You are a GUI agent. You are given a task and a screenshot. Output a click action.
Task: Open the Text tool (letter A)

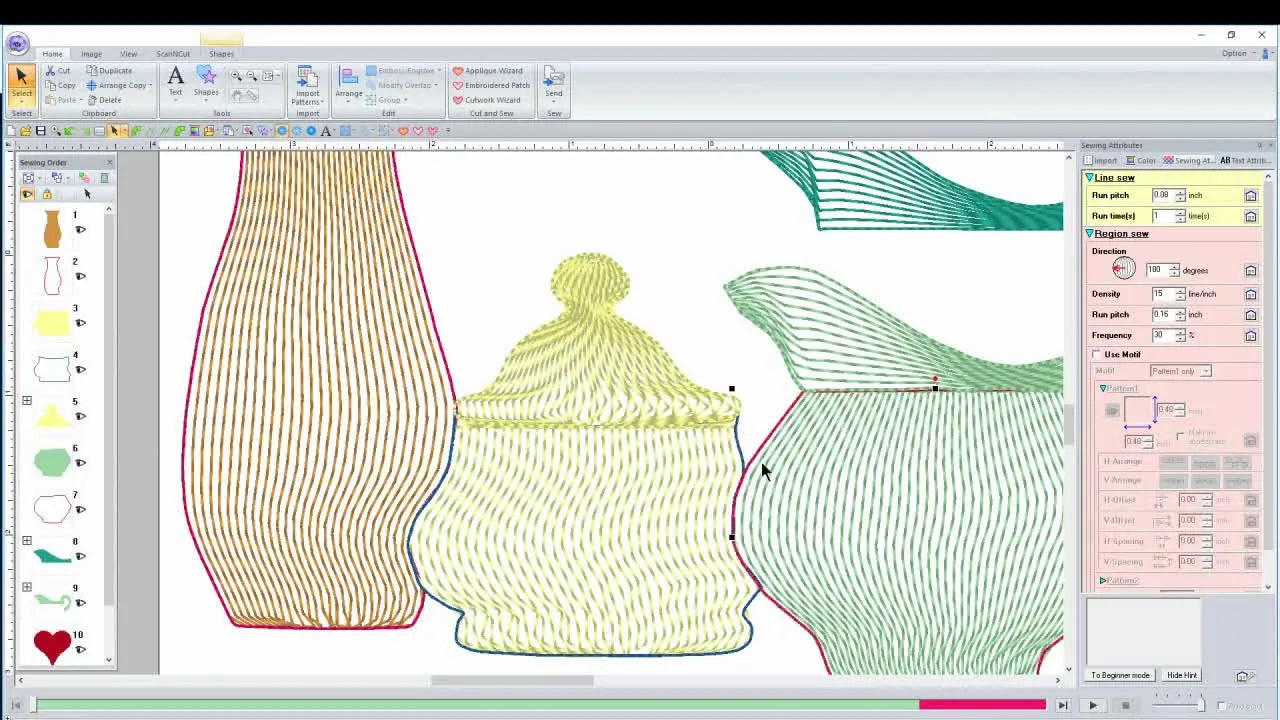click(x=175, y=82)
